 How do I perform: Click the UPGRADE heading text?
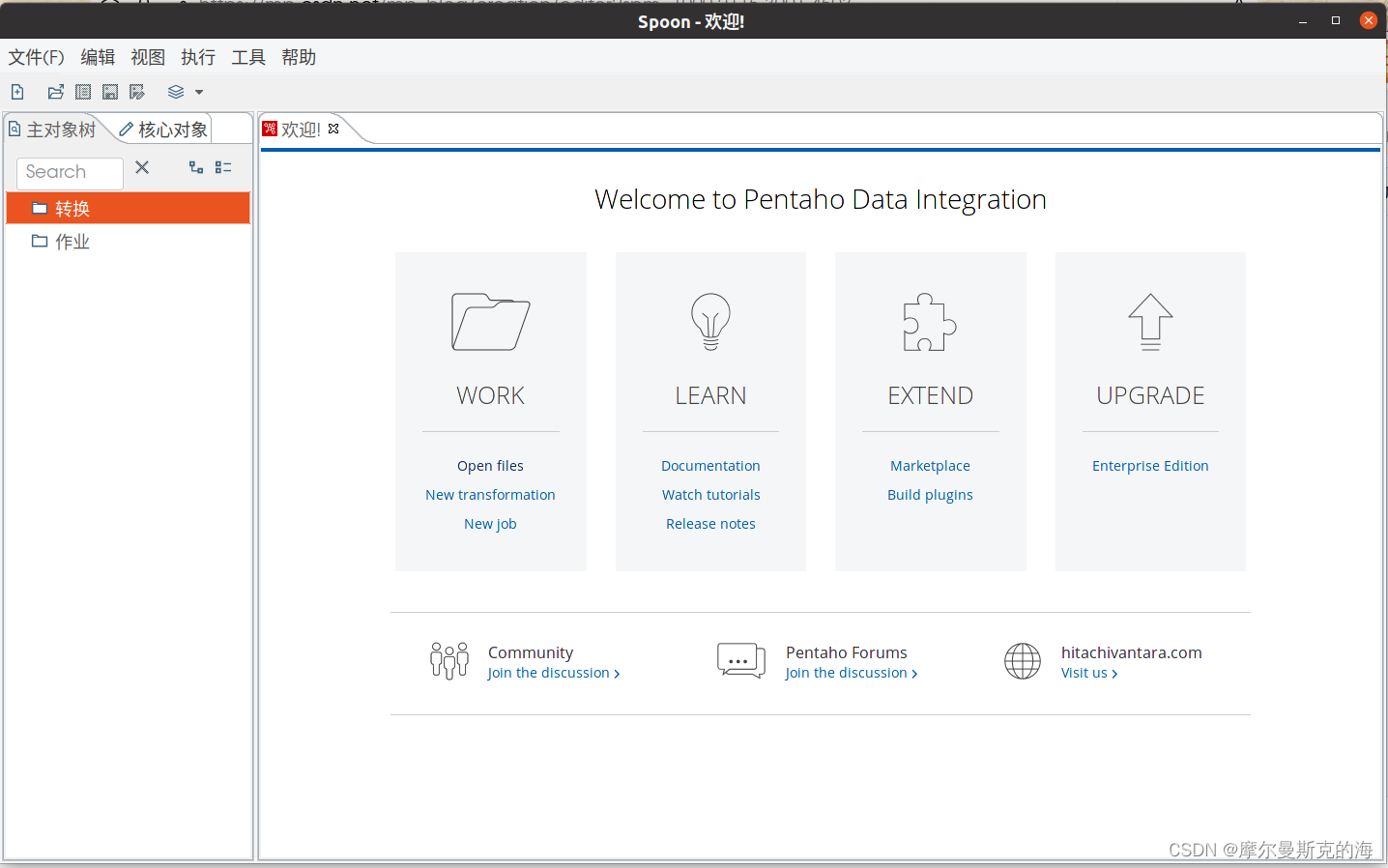tap(1150, 395)
